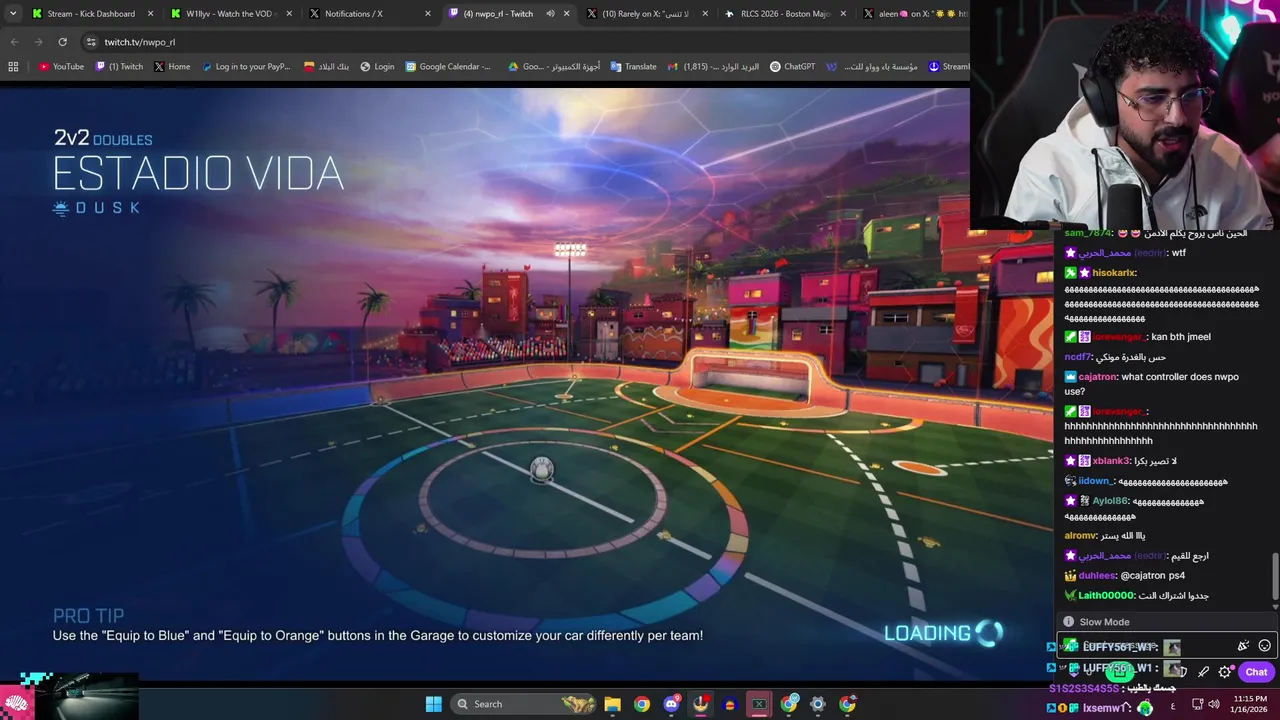Close the nwpo_rl Twitch tab
Screen dimensions: 1280x720
(x=567, y=14)
